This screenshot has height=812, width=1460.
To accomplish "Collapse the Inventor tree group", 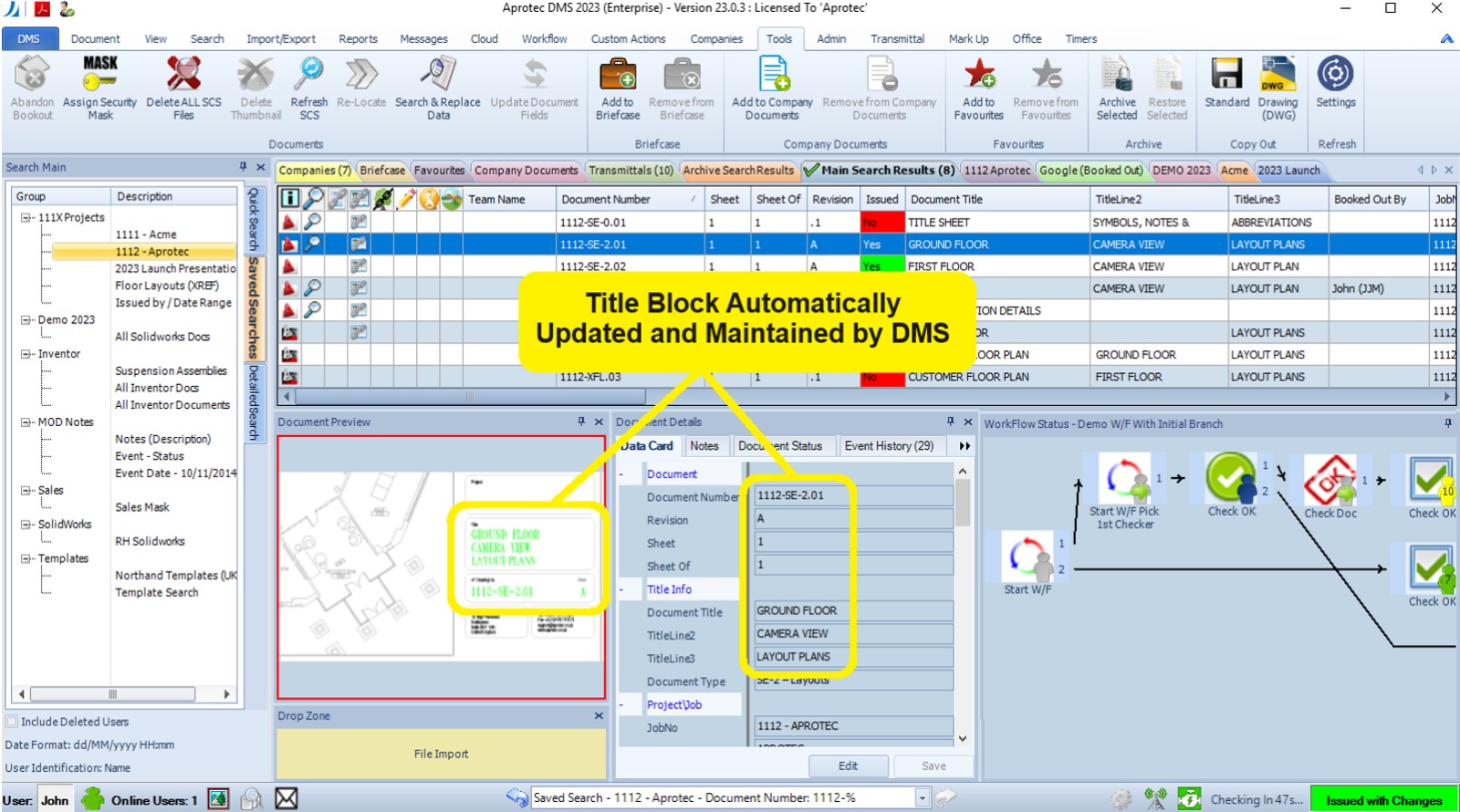I will click(x=25, y=354).
